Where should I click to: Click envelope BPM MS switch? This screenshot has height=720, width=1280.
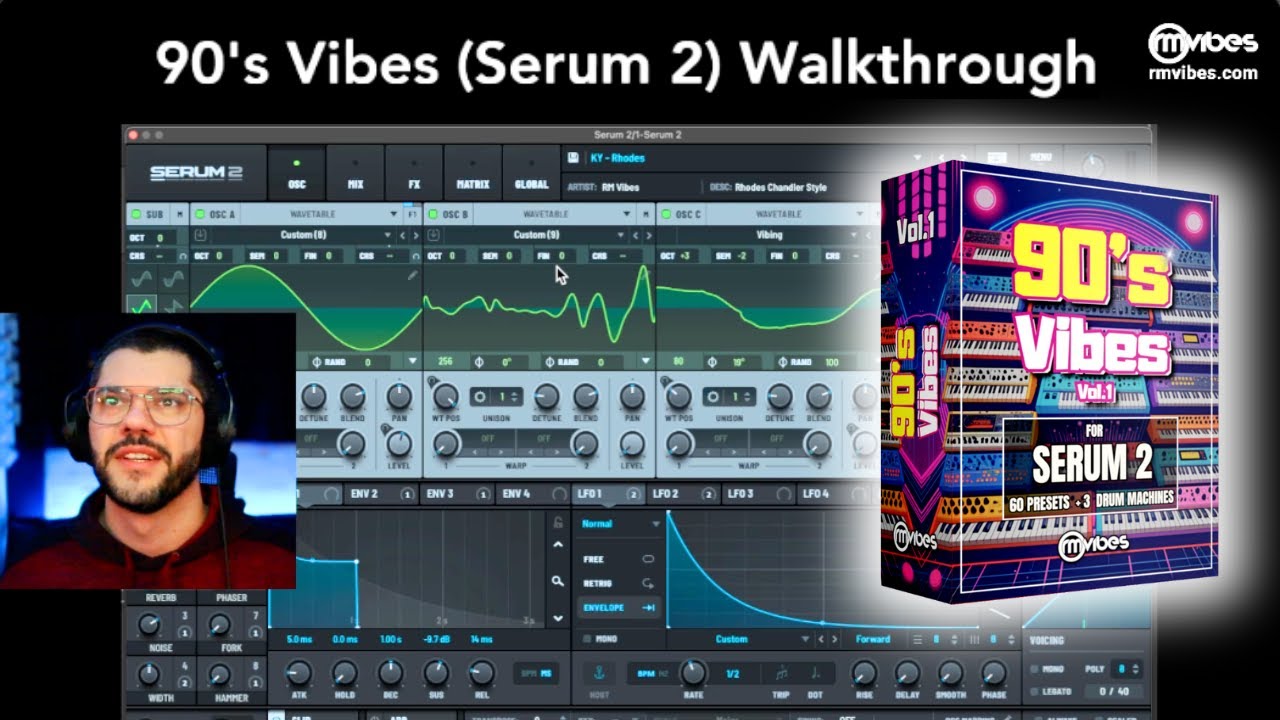[x=534, y=673]
